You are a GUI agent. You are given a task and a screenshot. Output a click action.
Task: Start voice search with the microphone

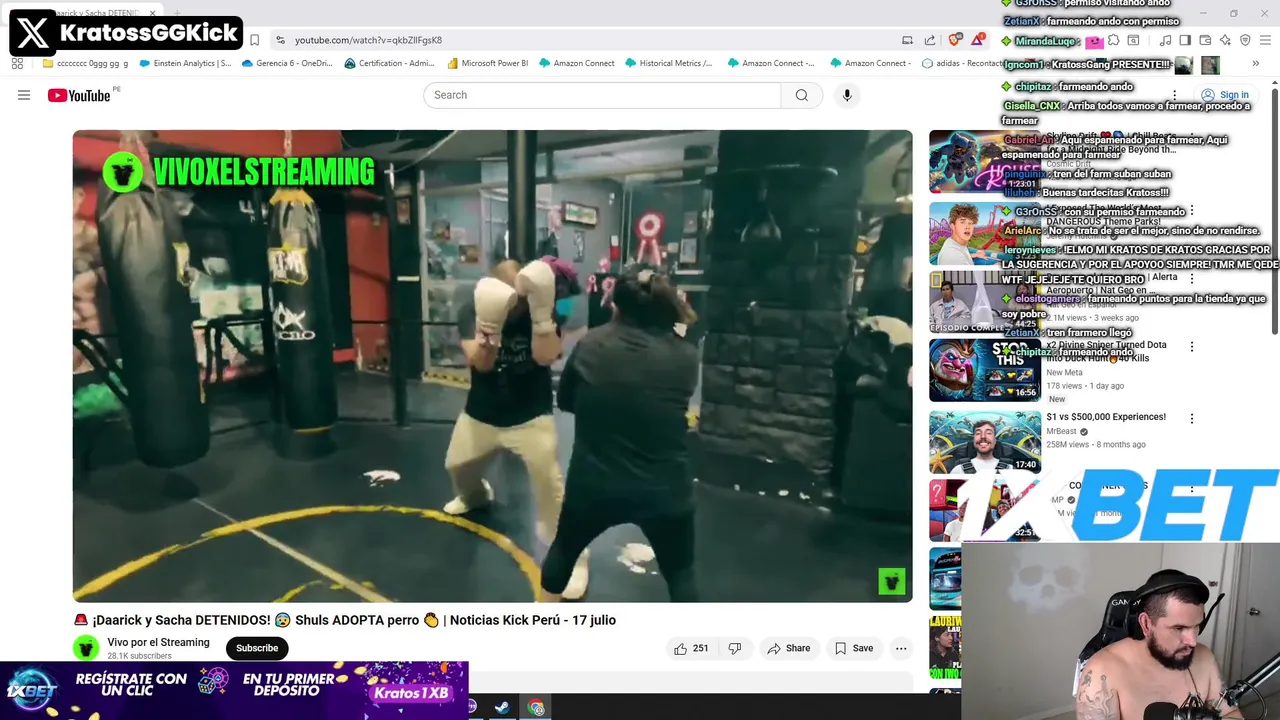pyautogui.click(x=847, y=95)
